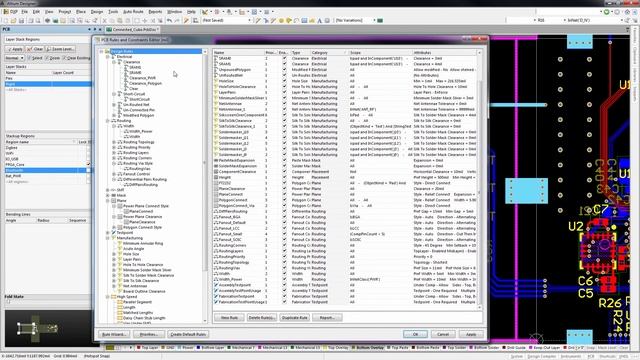The width and height of the screenshot is (640, 360).
Task: Click the Design Rules folder icon in tree
Action: 107,51
